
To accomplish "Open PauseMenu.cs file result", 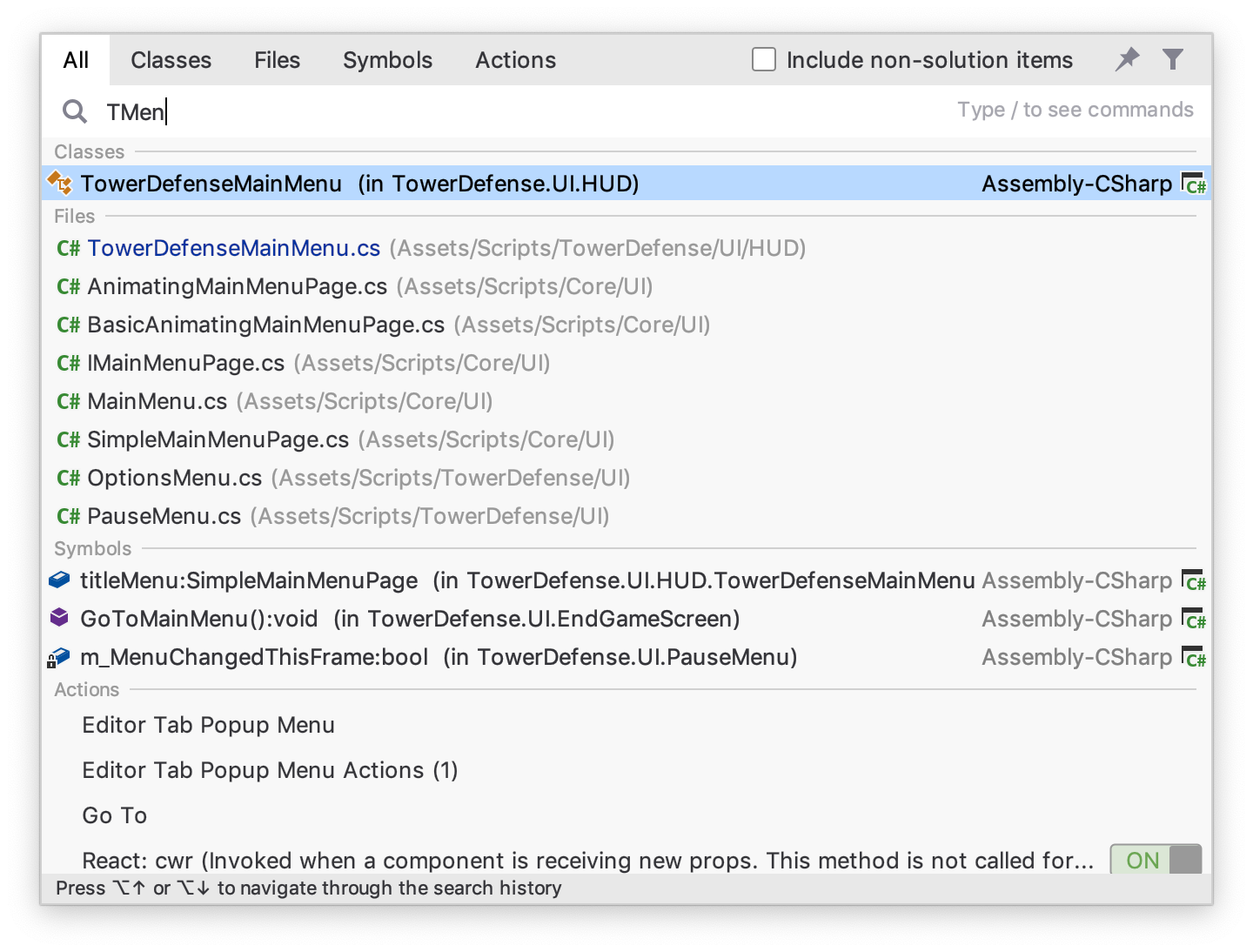I will (x=626, y=516).
